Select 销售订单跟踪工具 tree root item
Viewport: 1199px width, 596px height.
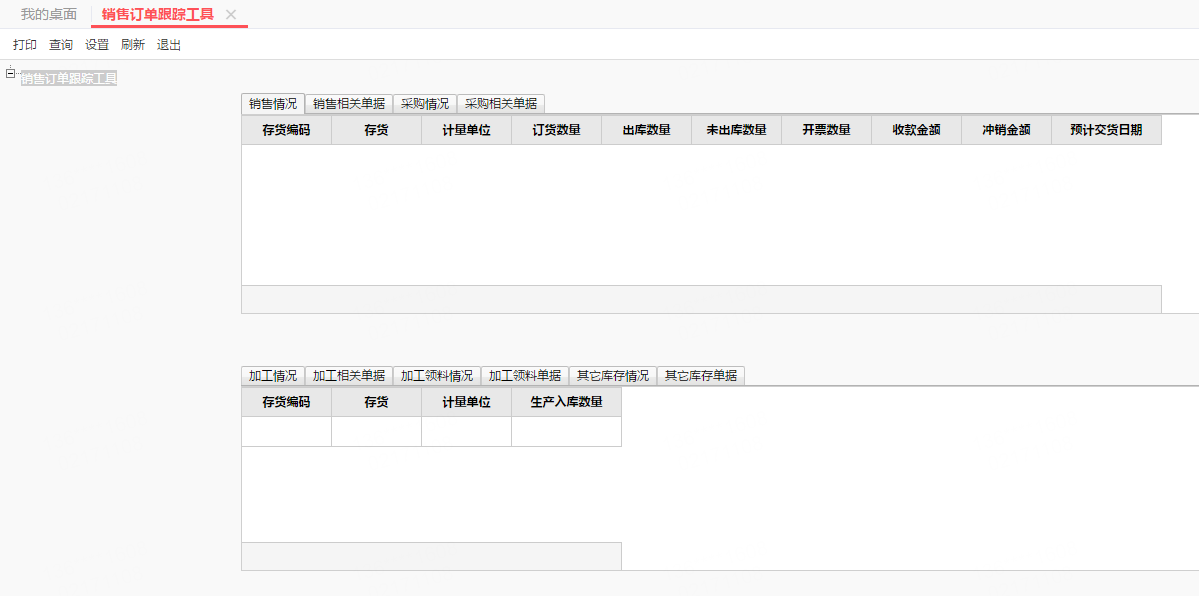coord(69,78)
